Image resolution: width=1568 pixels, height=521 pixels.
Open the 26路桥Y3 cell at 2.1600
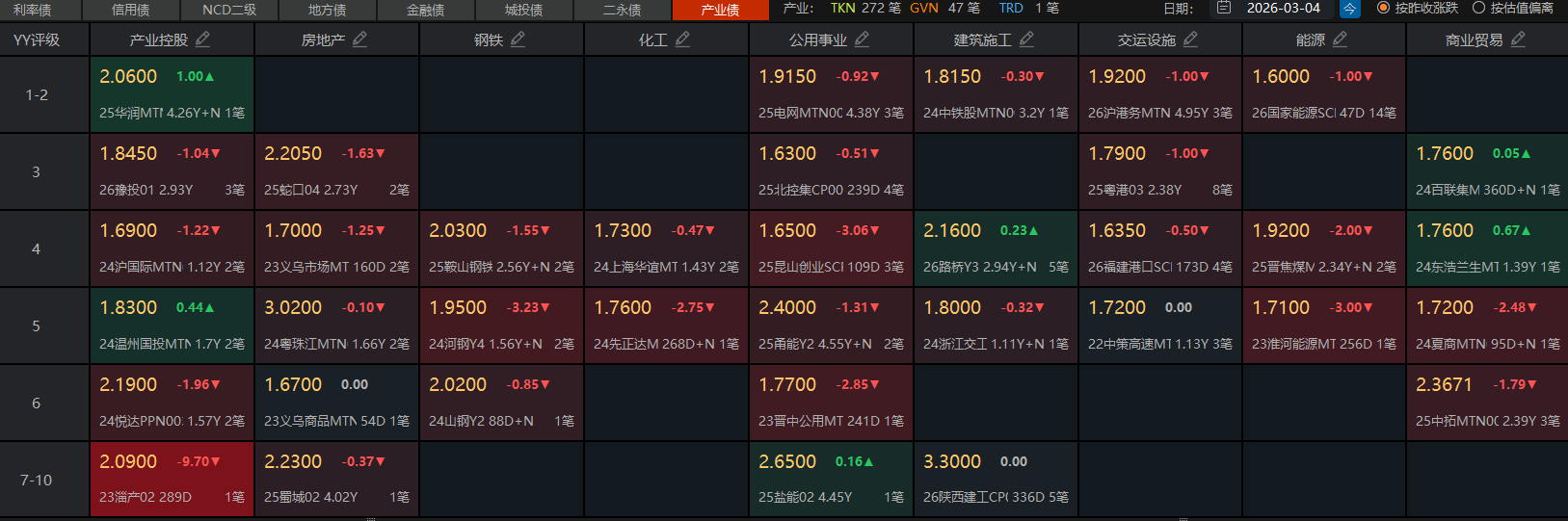pyautogui.click(x=996, y=248)
